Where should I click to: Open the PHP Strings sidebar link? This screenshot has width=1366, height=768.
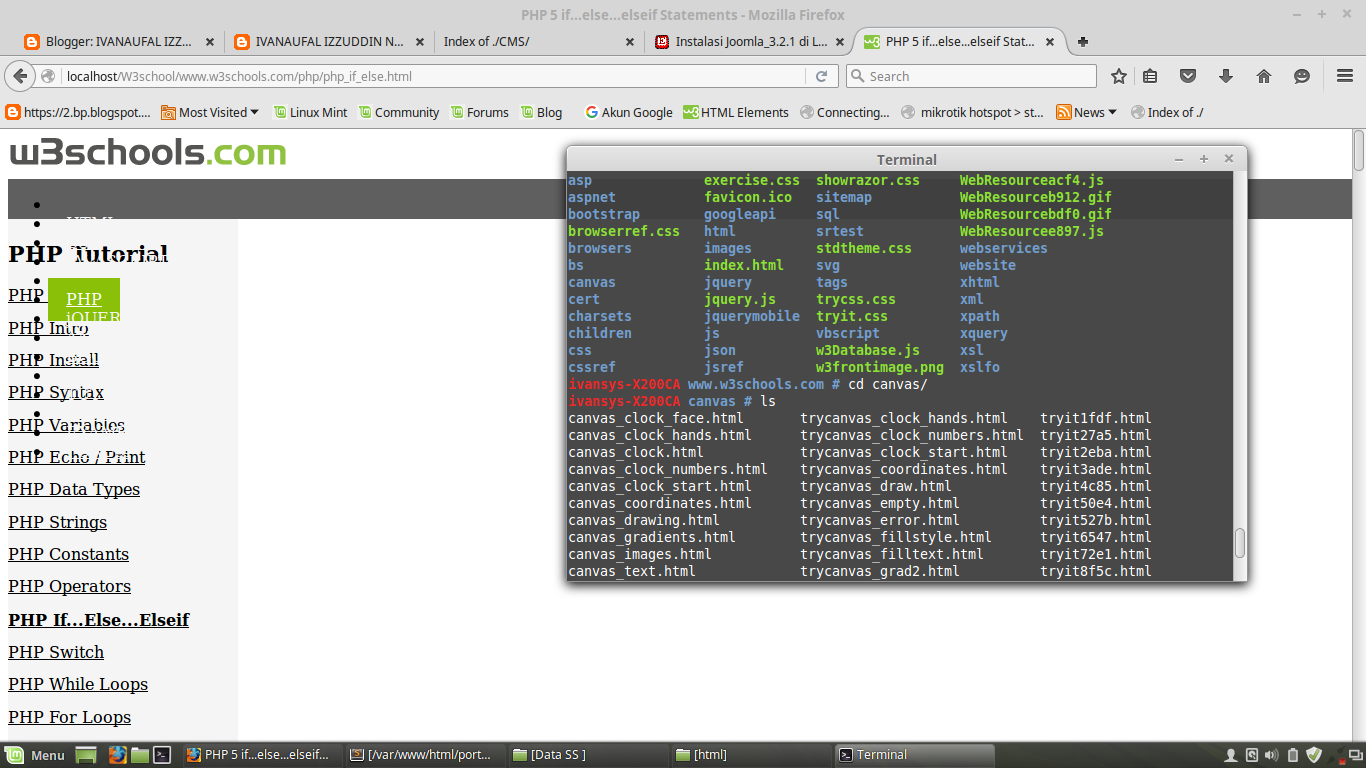tap(57, 522)
